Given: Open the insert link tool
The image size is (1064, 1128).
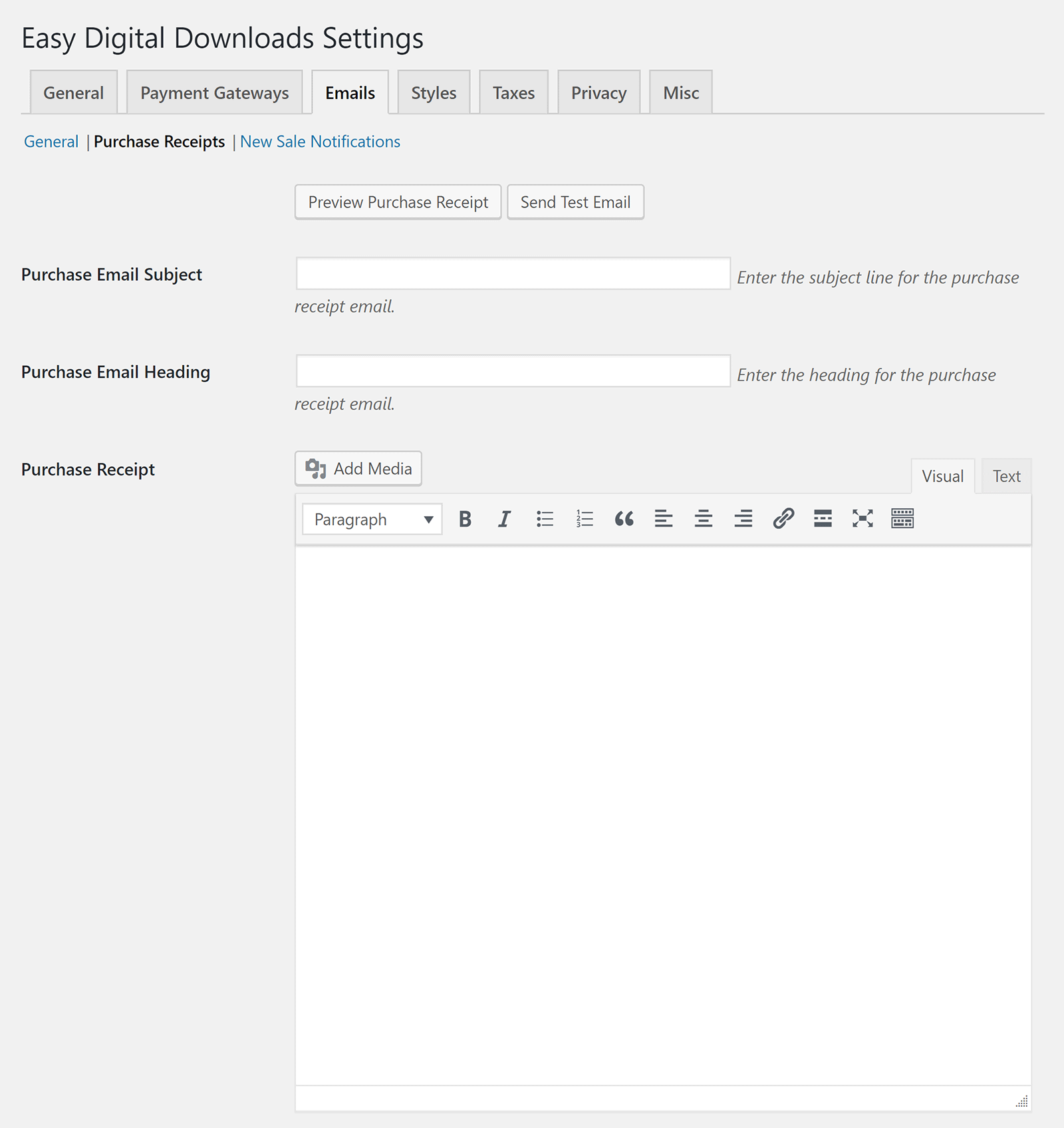Looking at the screenshot, I should click(783, 519).
